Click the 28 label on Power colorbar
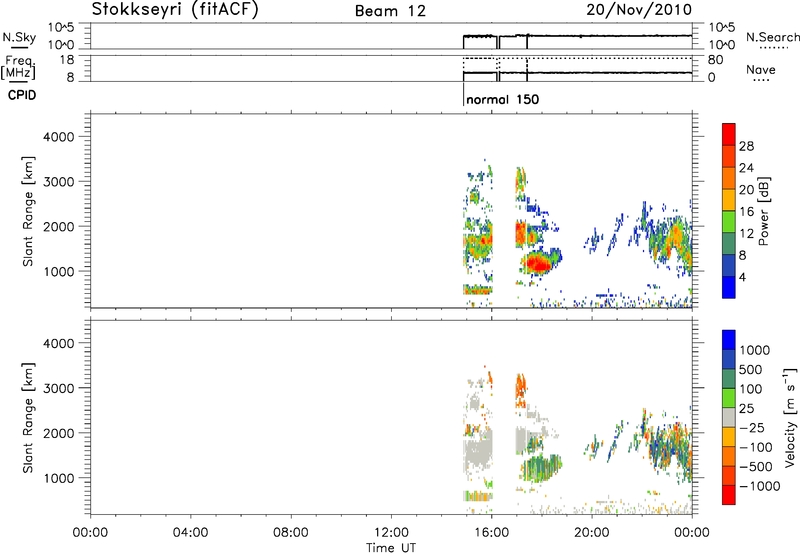This screenshot has height=554, width=800. pyautogui.click(x=746, y=146)
